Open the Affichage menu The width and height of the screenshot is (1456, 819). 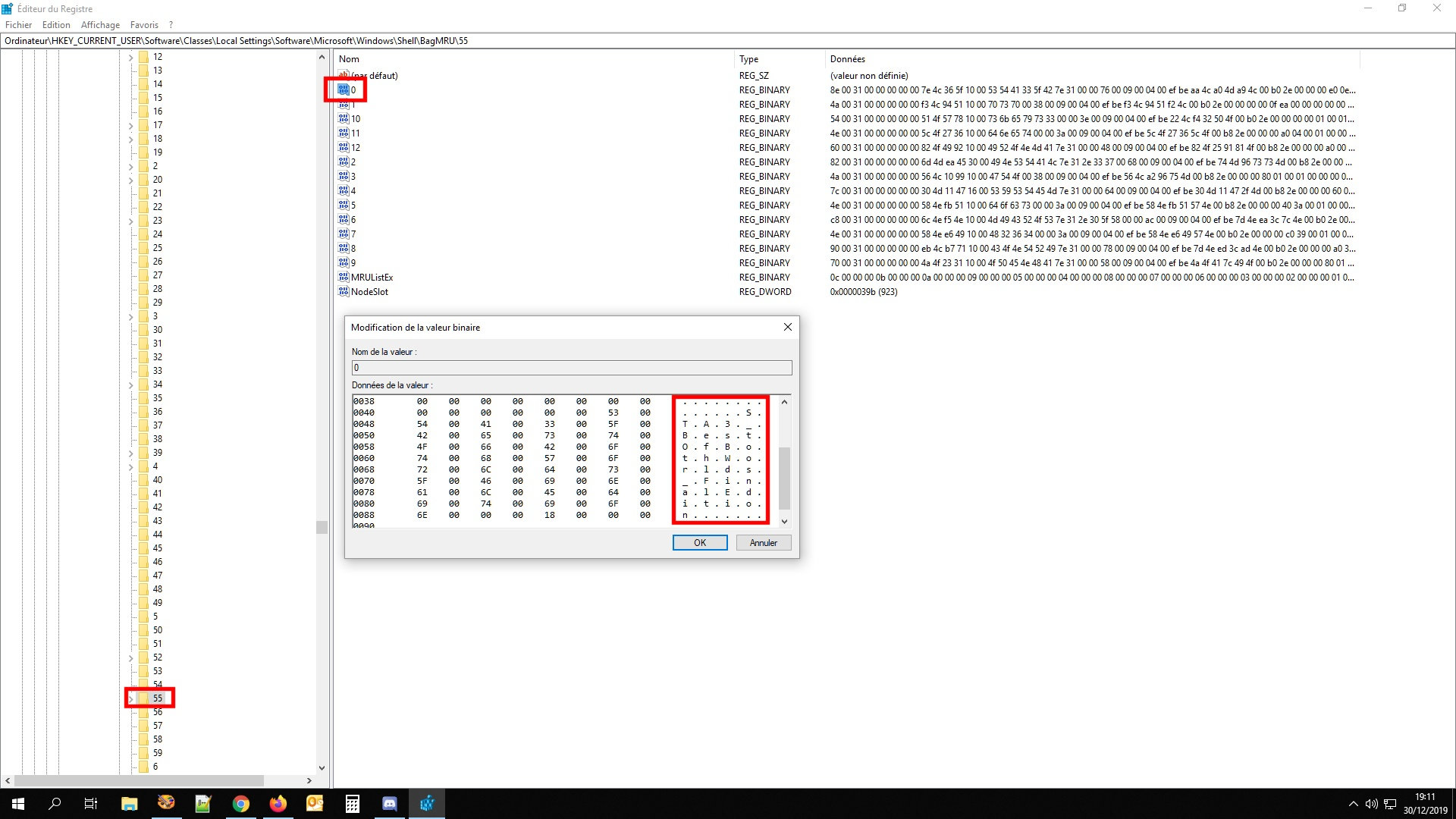click(x=100, y=25)
